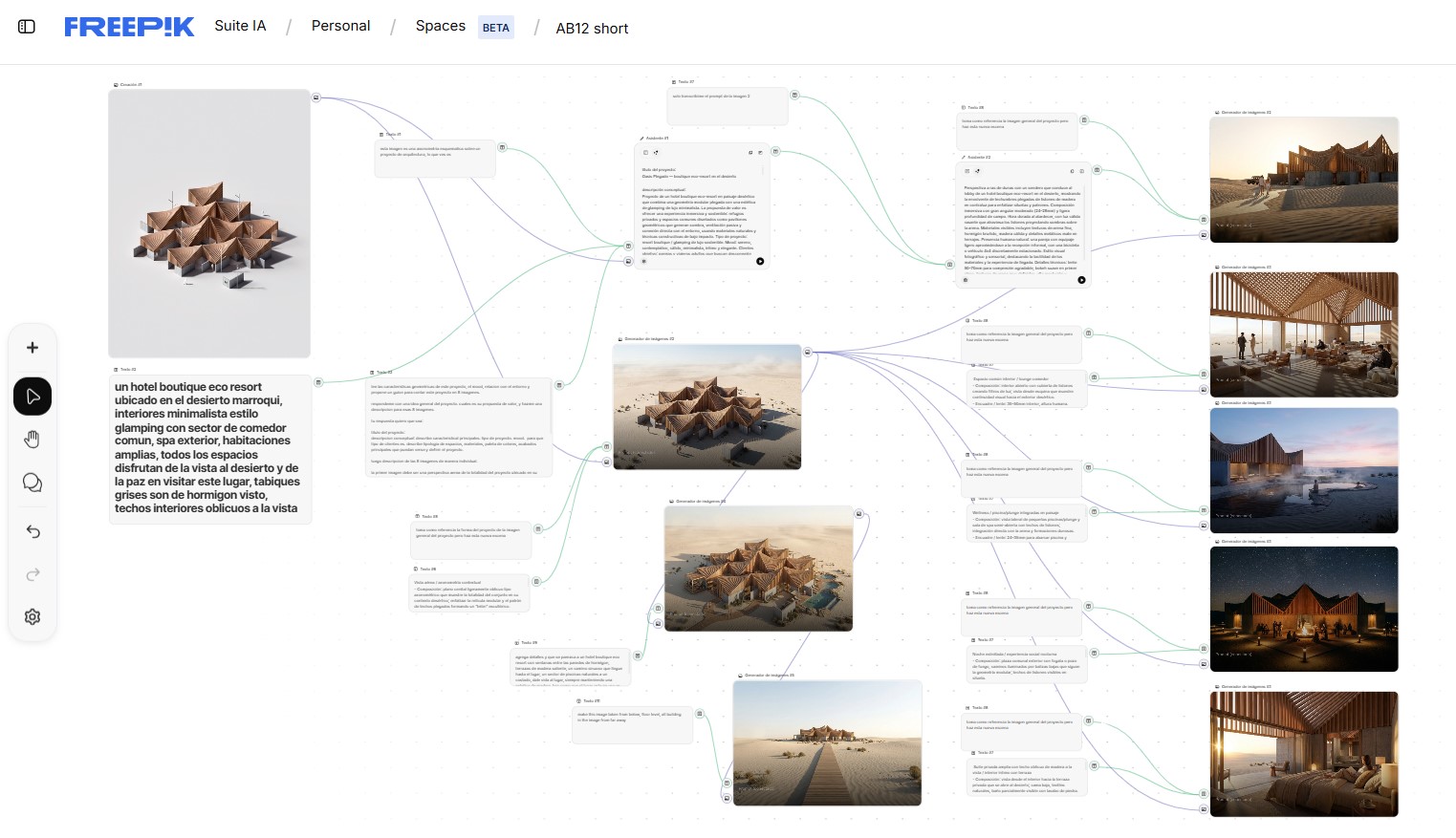
Task: Activate the pointer select tool
Action: tap(33, 397)
